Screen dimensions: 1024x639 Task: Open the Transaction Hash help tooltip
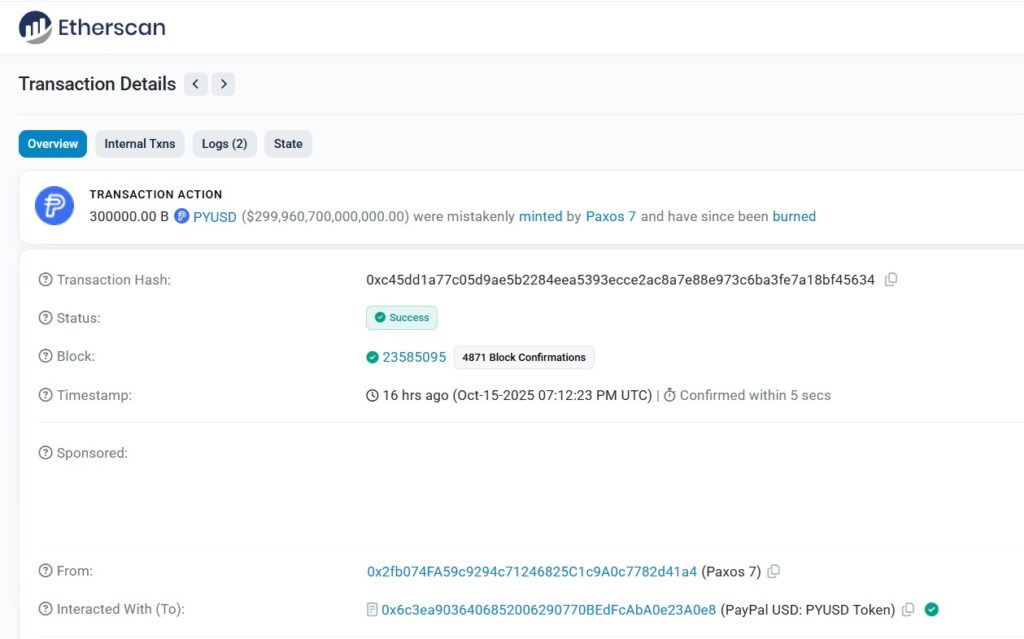(45, 280)
